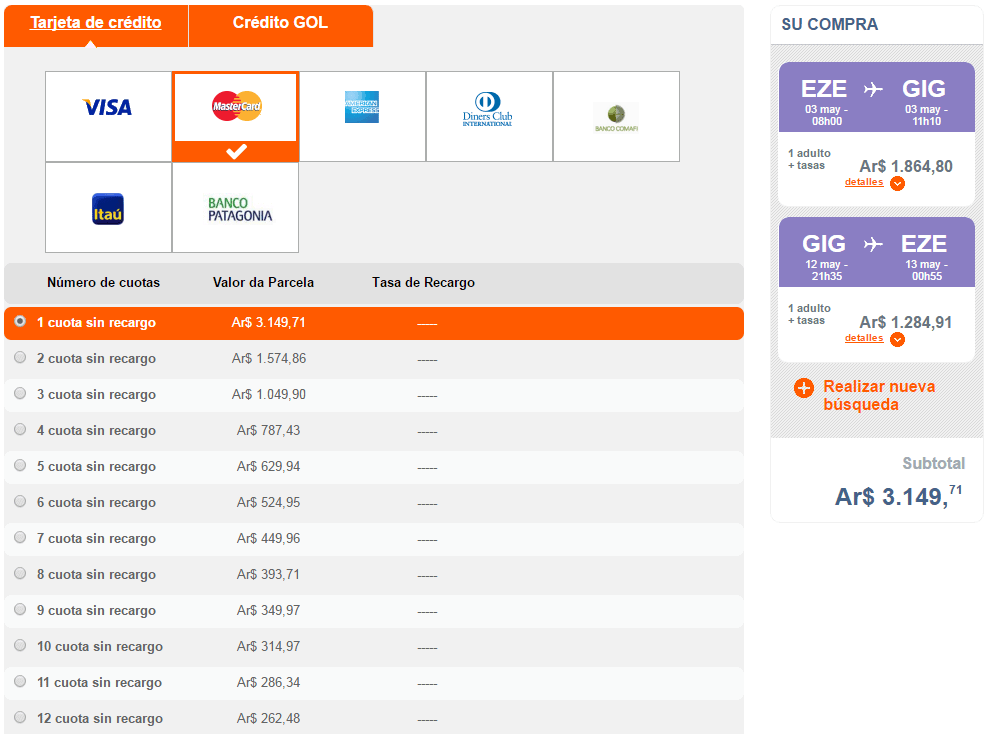This screenshot has height=734, width=986.
Task: Expand detalles chevron for GIG to EZE flight
Action: click(x=897, y=340)
